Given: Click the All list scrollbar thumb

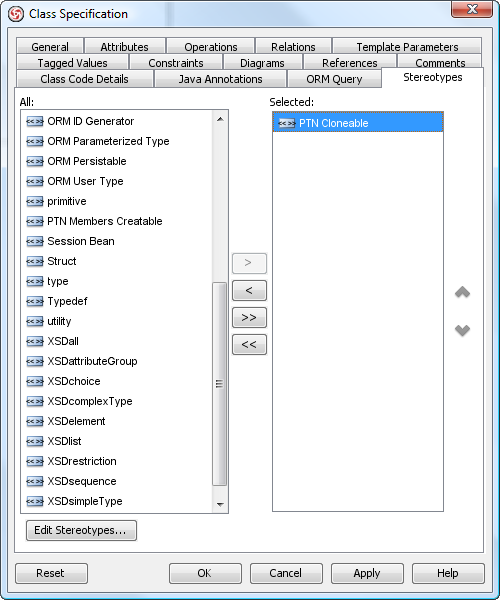Looking at the screenshot, I should point(219,384).
